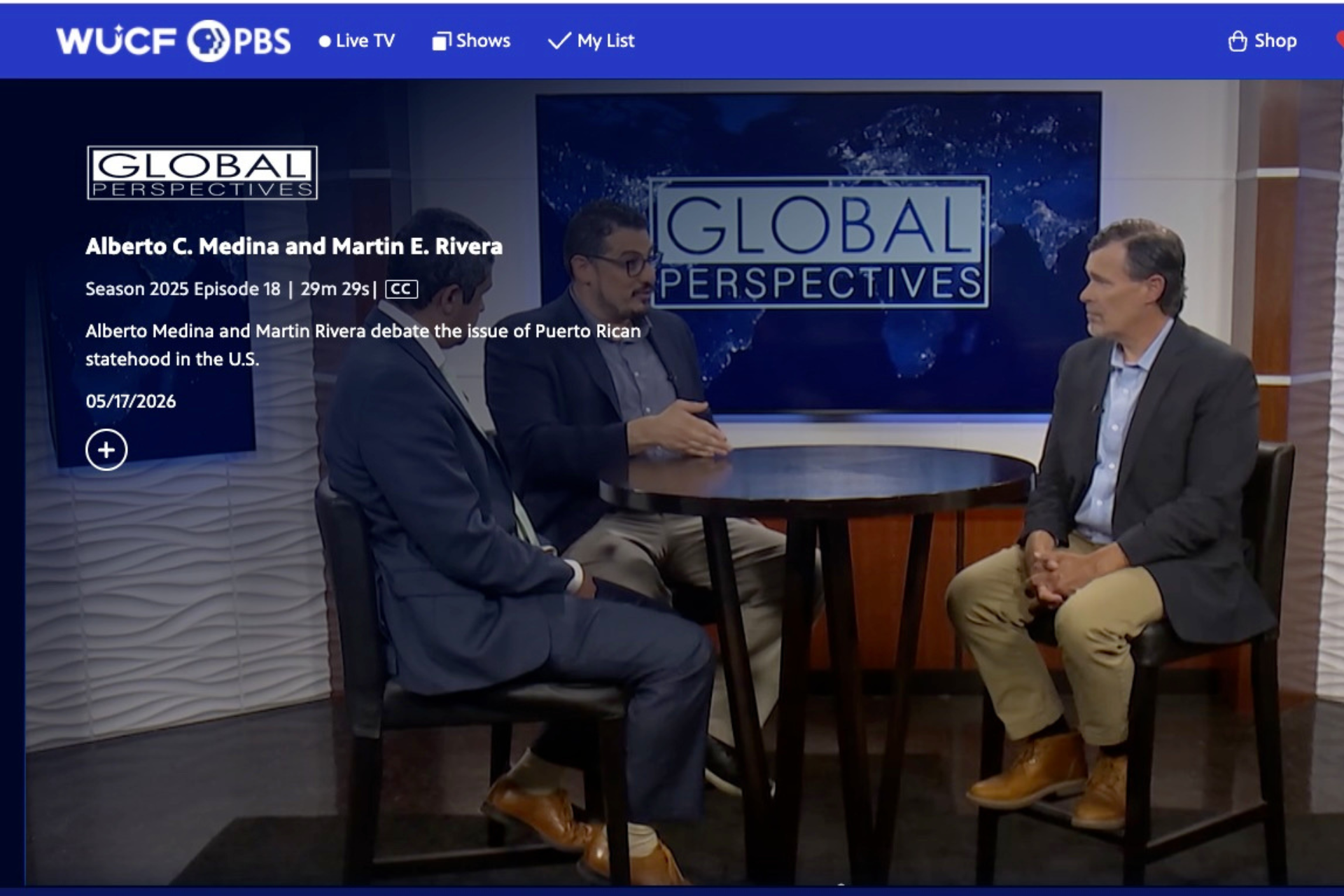This screenshot has width=1344, height=896.
Task: Click the Live TV dot indicator
Action: [325, 41]
